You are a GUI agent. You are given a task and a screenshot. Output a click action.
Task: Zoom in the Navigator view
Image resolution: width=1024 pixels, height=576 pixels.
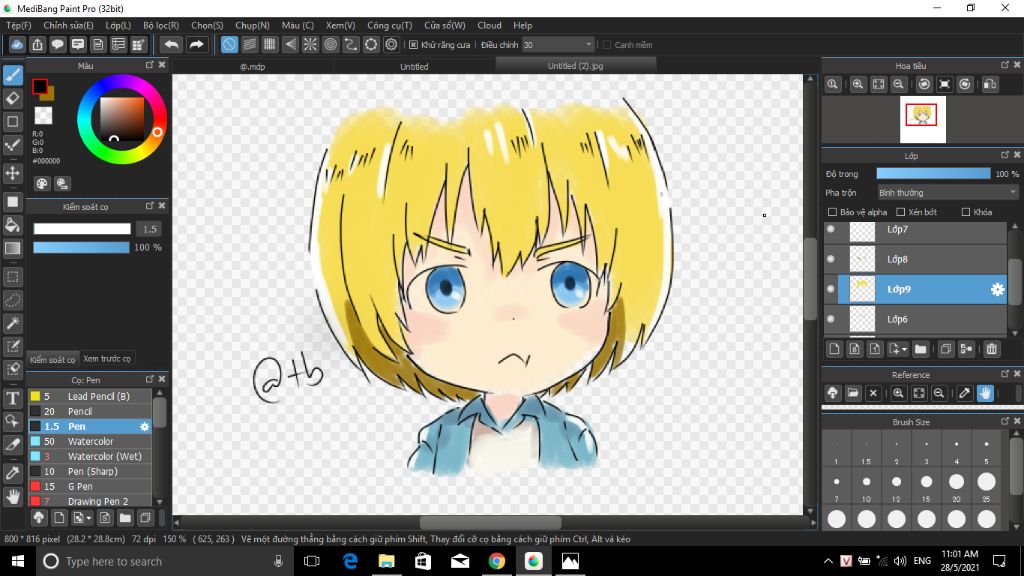pyautogui.click(x=857, y=84)
